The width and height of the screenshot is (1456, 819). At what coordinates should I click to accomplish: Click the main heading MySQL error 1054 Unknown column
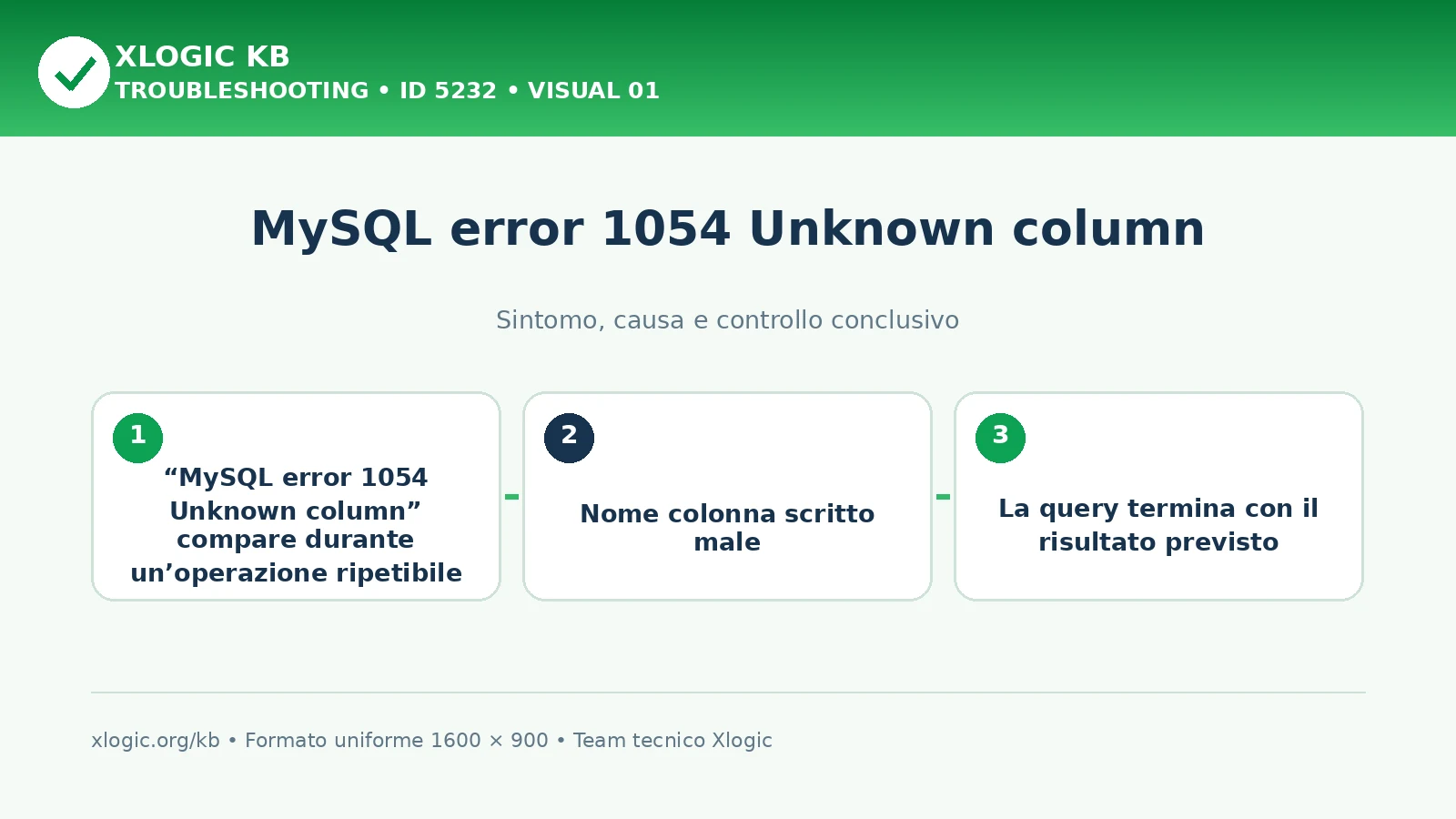pos(728,228)
